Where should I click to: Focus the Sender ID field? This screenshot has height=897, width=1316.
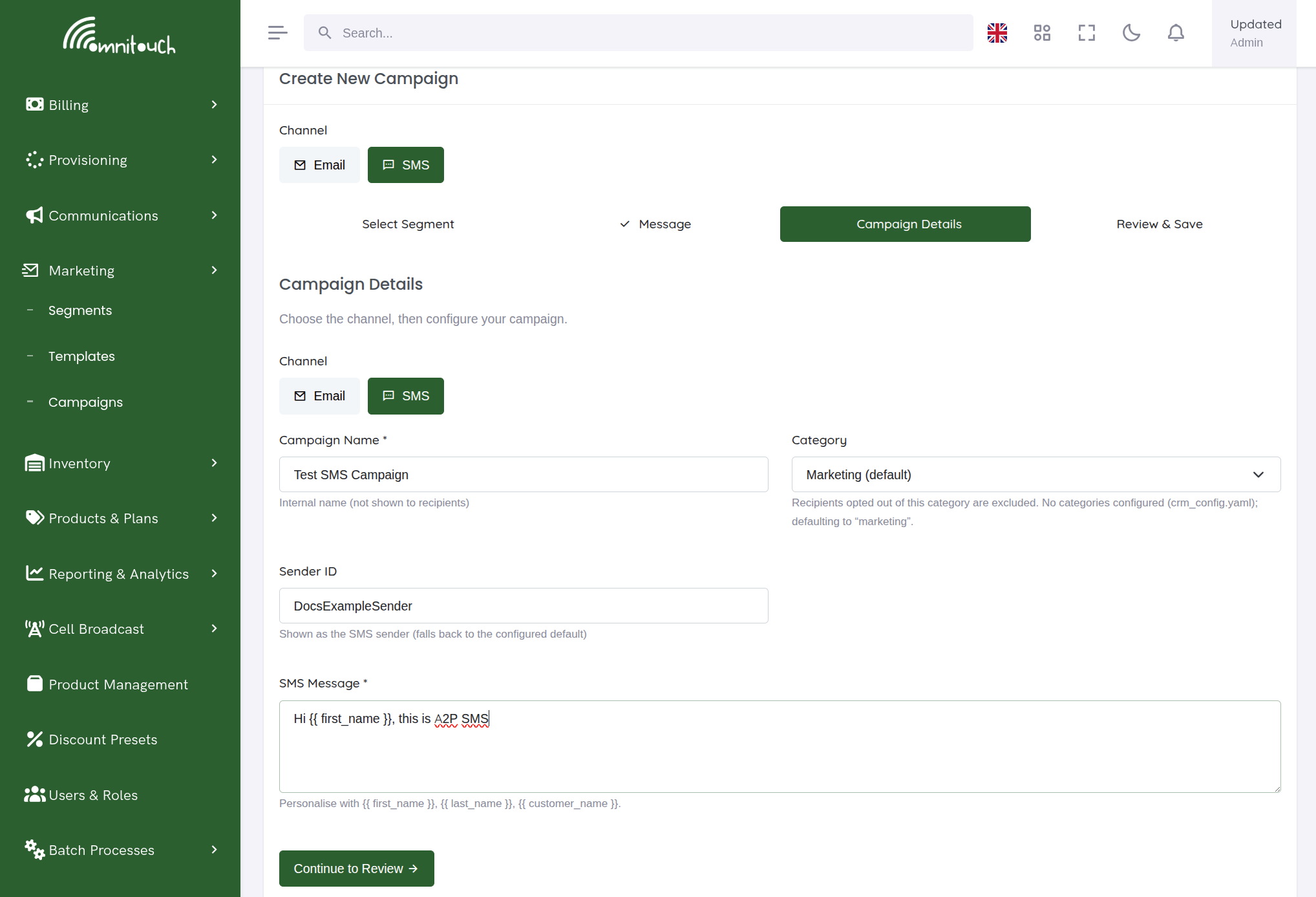pos(524,606)
